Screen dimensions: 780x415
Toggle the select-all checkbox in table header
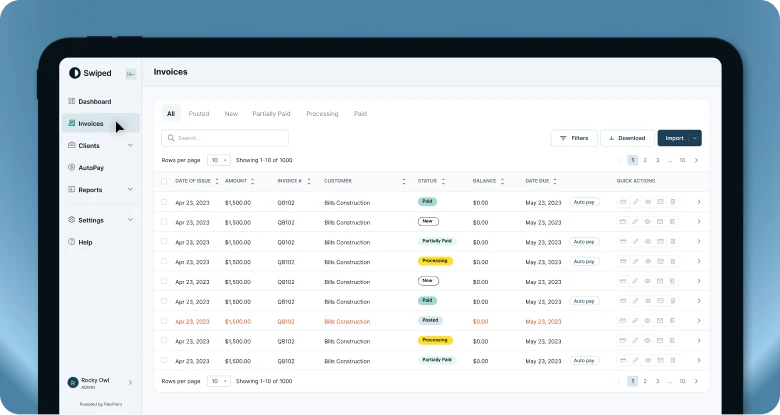164,181
